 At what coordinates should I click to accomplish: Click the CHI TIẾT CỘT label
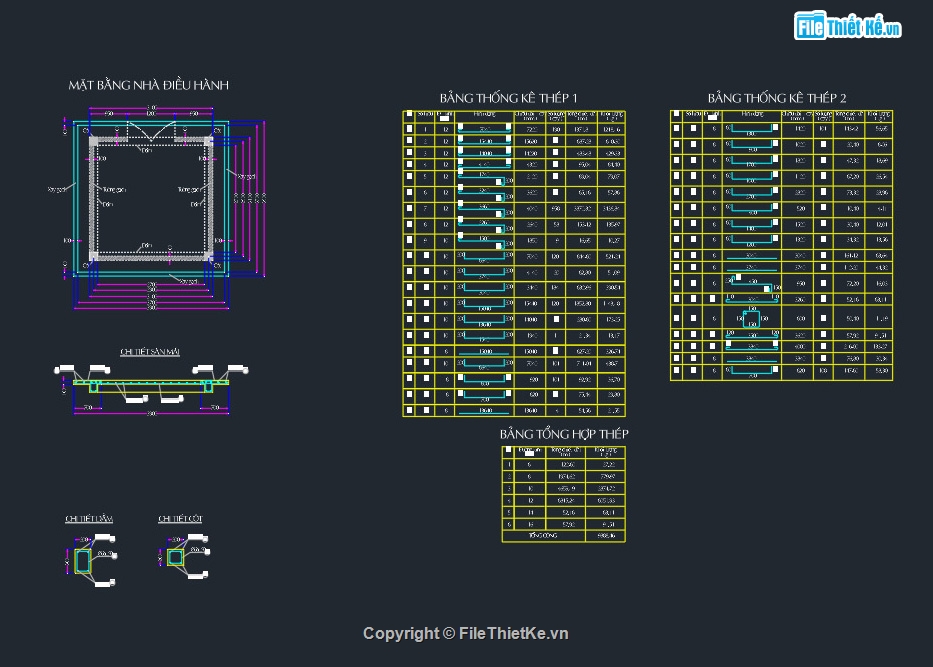point(180,519)
